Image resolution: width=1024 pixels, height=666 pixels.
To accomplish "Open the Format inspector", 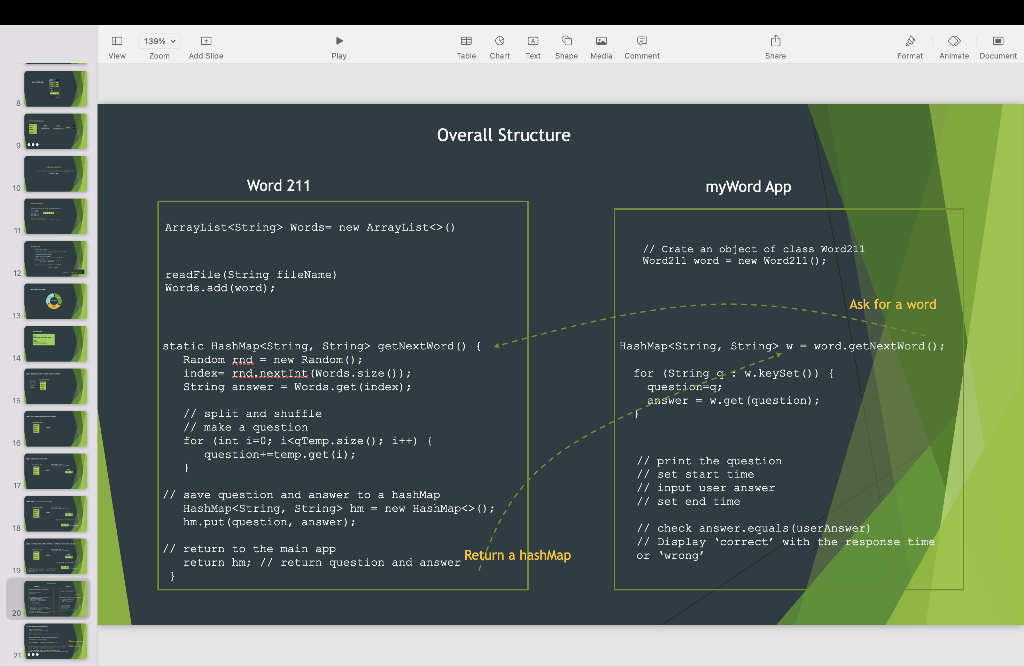I will (910, 47).
